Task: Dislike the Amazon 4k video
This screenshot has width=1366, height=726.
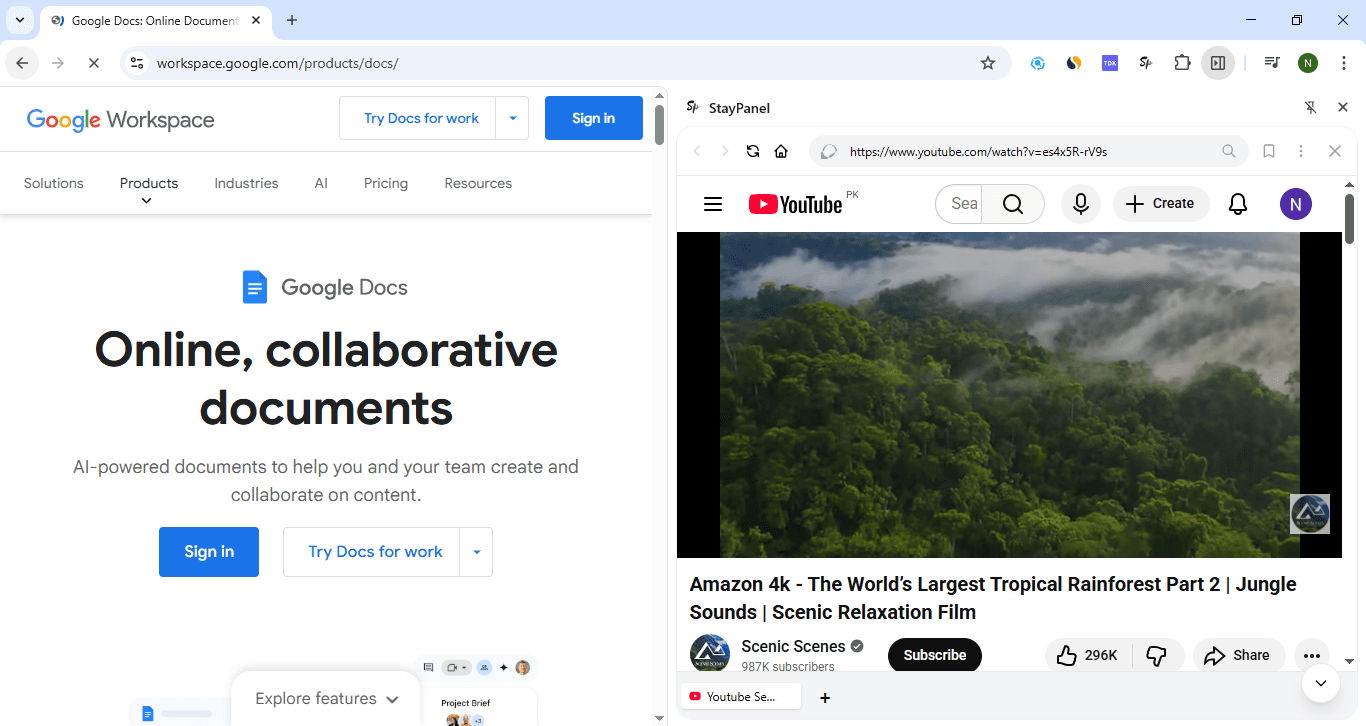Action: [1158, 655]
